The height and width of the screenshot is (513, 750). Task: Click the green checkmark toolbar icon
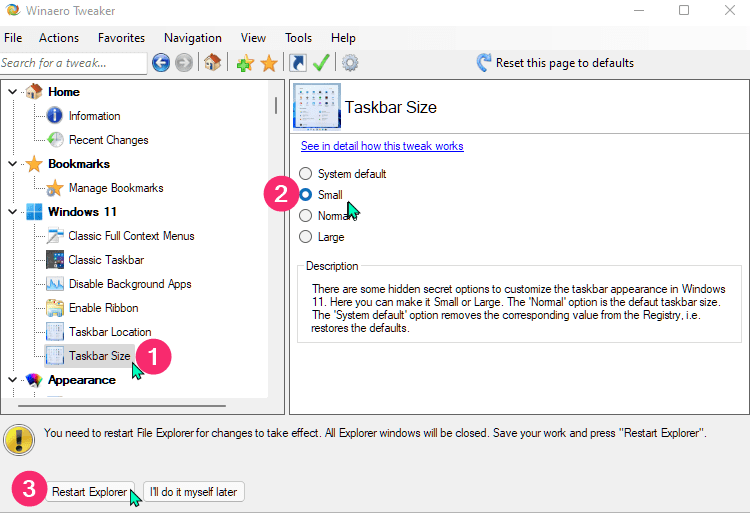pos(321,63)
